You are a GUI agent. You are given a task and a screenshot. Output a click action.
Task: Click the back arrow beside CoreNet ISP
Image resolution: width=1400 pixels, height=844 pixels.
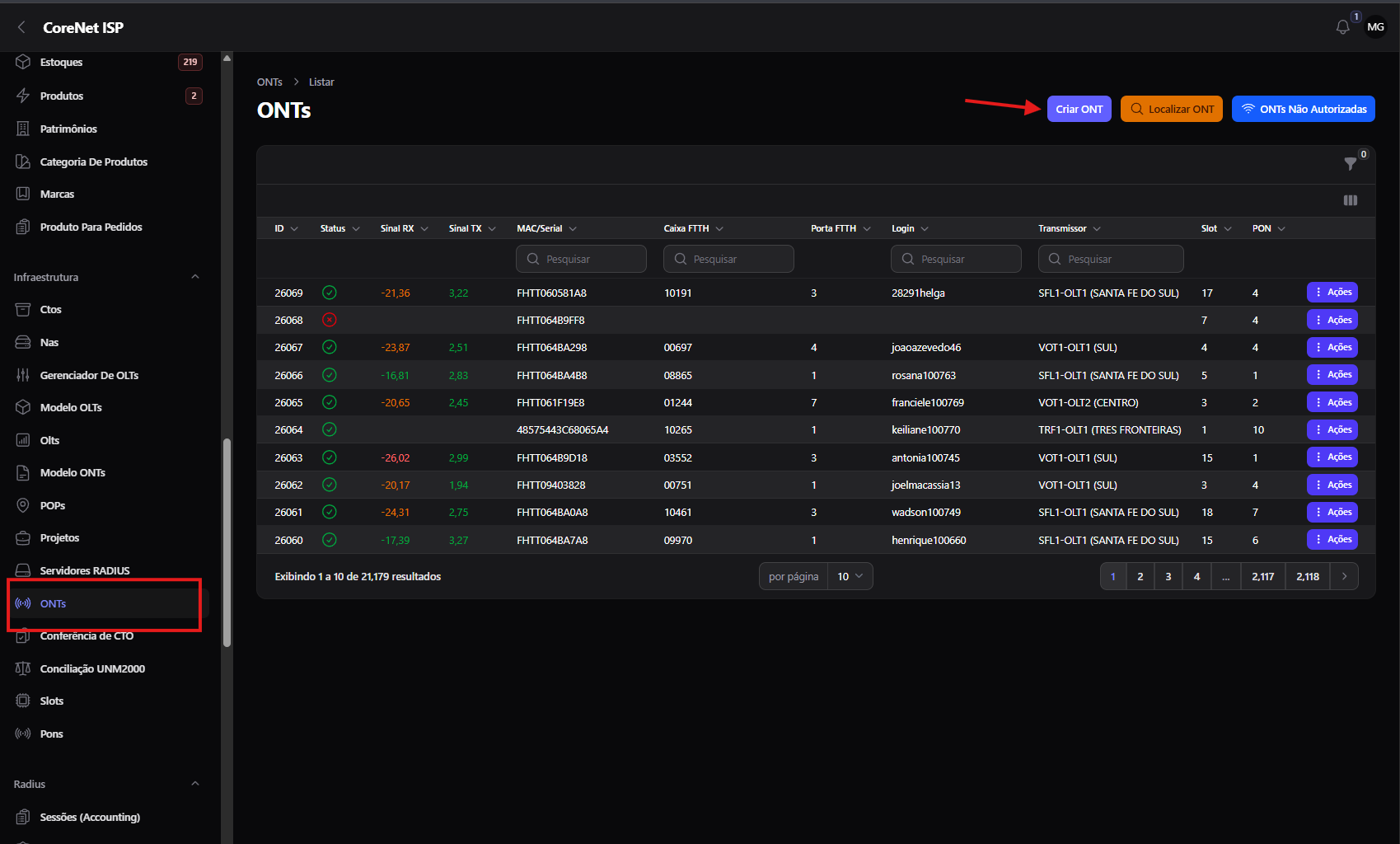(x=21, y=27)
